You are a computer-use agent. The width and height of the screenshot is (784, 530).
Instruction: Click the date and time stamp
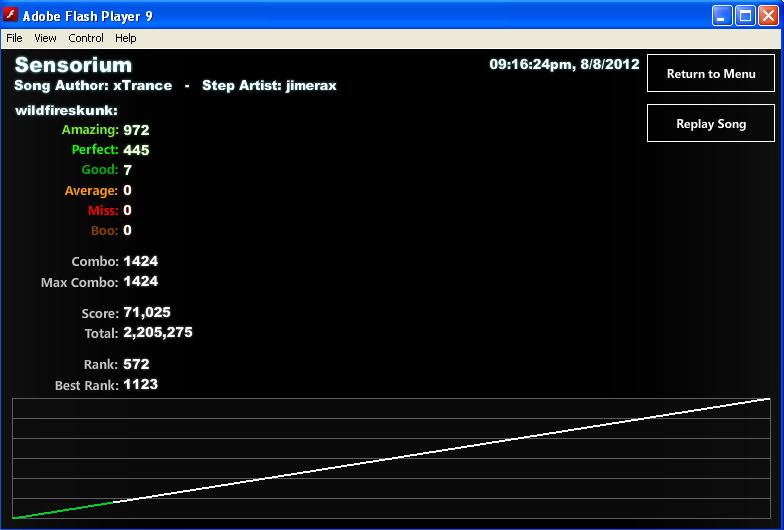[564, 64]
